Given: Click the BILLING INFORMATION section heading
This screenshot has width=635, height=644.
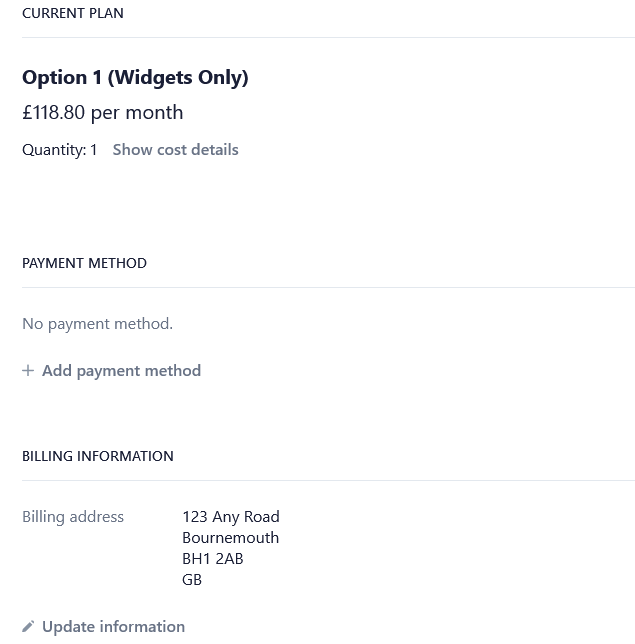Looking at the screenshot, I should pyautogui.click(x=98, y=456).
